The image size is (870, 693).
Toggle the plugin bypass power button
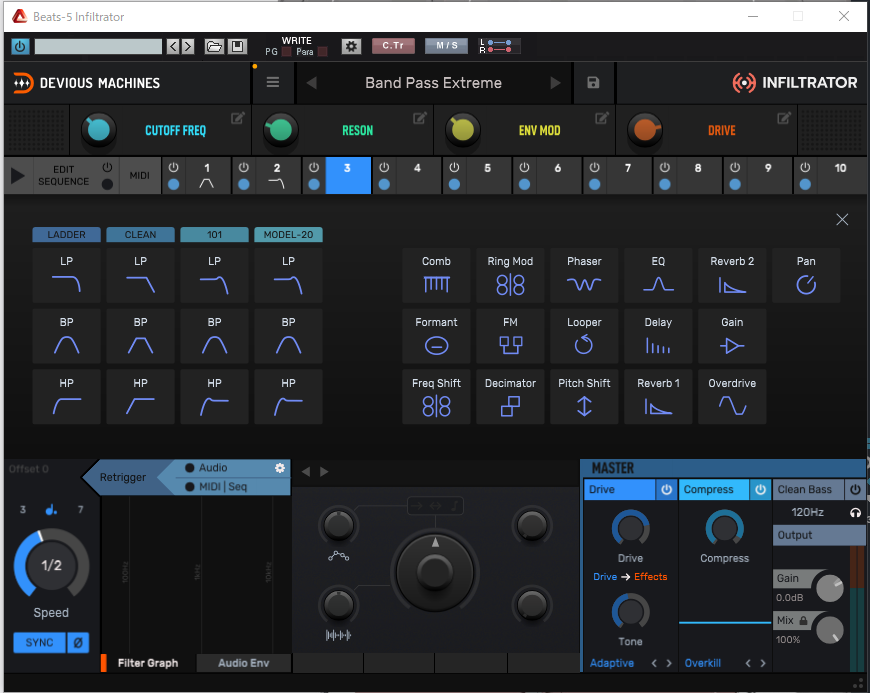(x=20, y=46)
